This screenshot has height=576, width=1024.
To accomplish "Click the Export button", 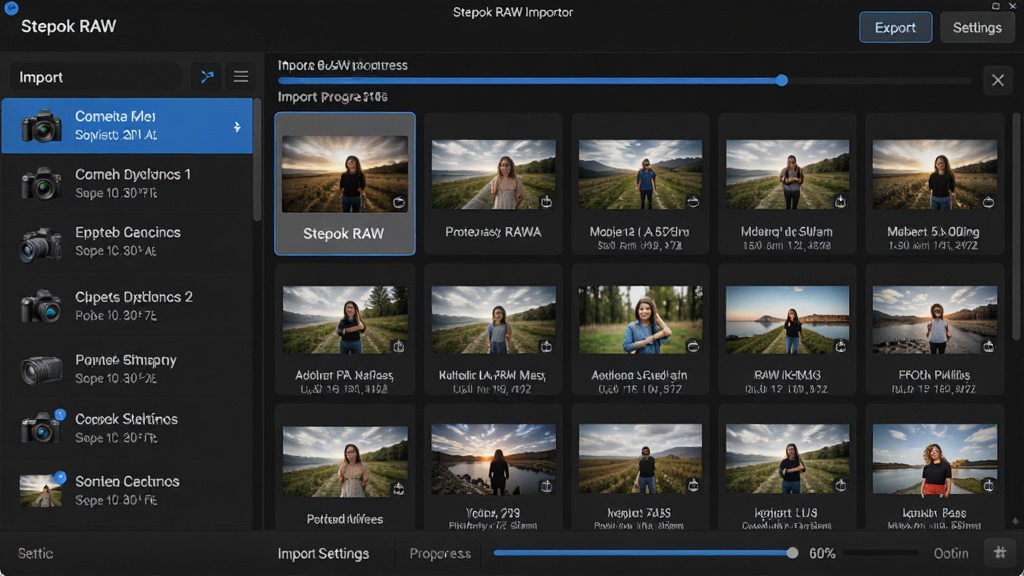I will pyautogui.click(x=895, y=27).
